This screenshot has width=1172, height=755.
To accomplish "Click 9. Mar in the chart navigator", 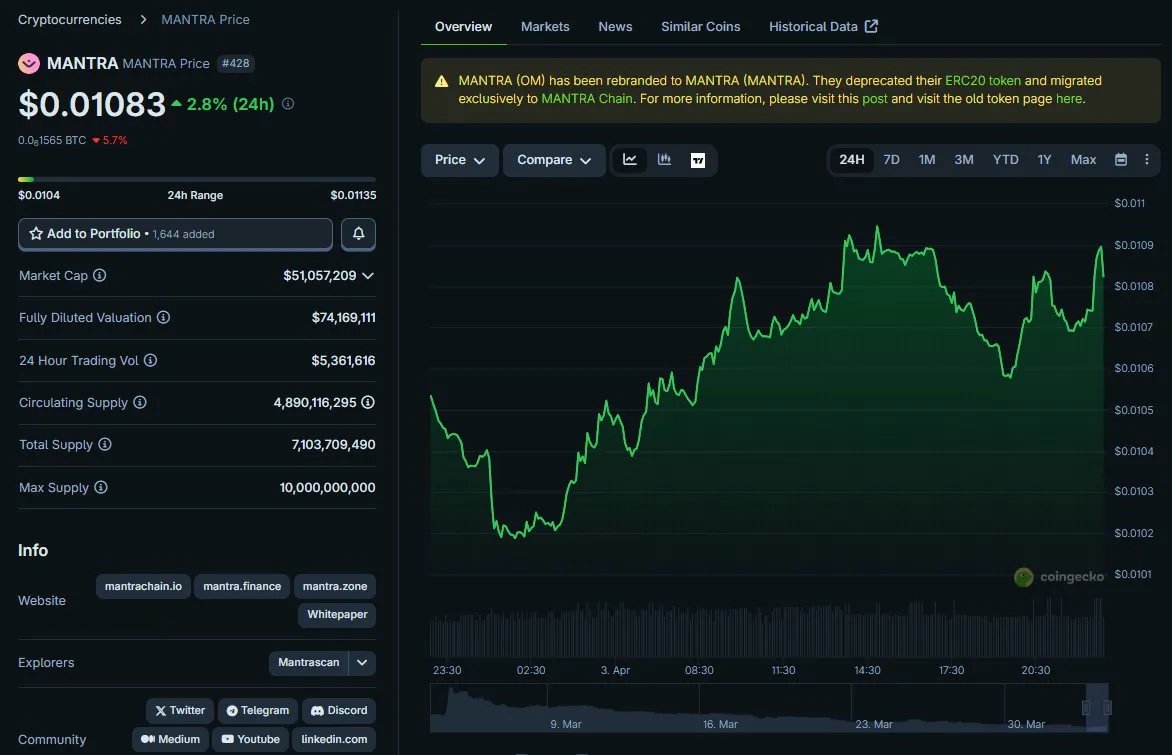I will [x=566, y=724].
